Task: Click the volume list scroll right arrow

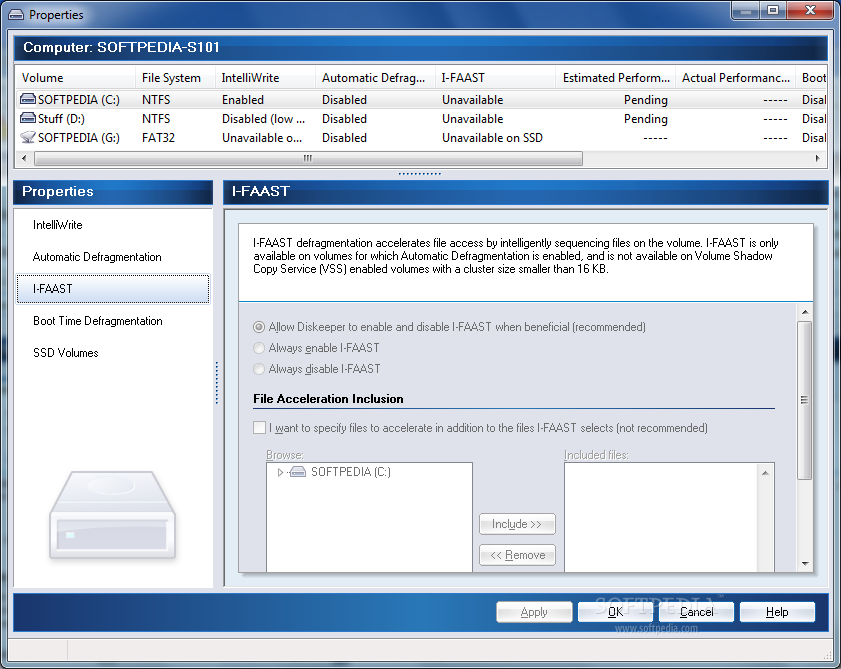Action: [817, 158]
